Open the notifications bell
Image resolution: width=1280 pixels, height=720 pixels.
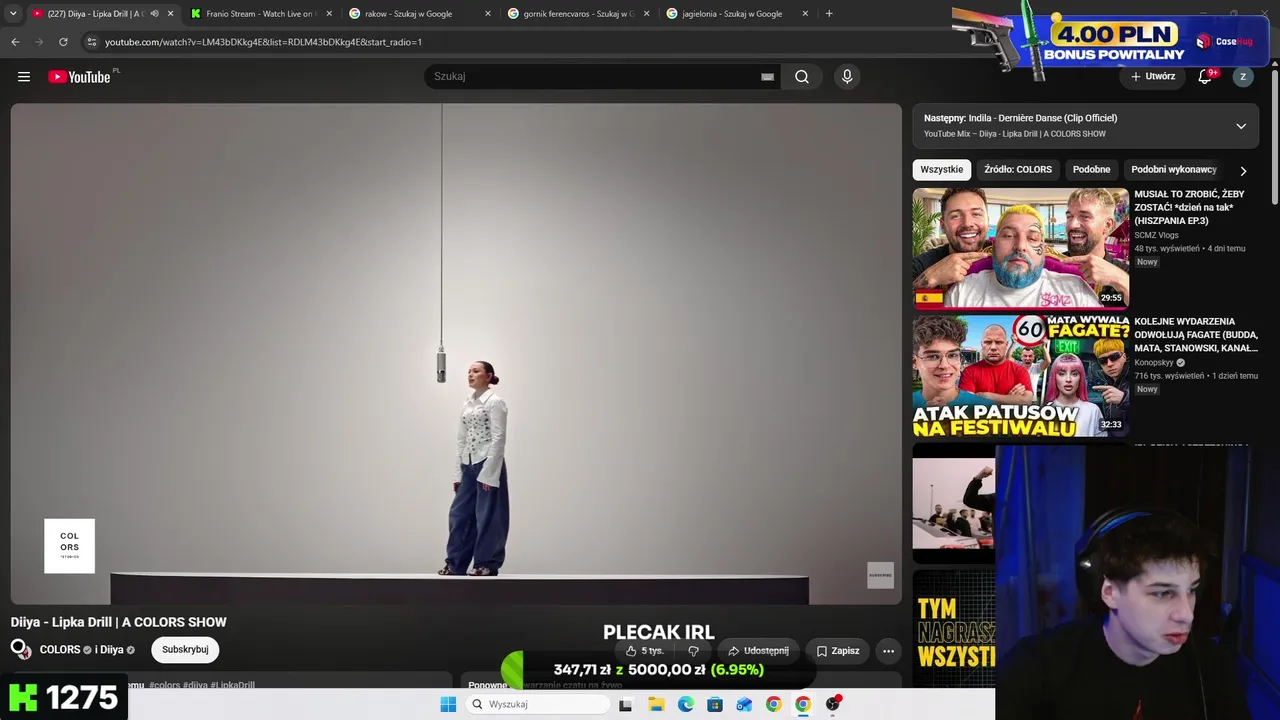tap(1205, 77)
